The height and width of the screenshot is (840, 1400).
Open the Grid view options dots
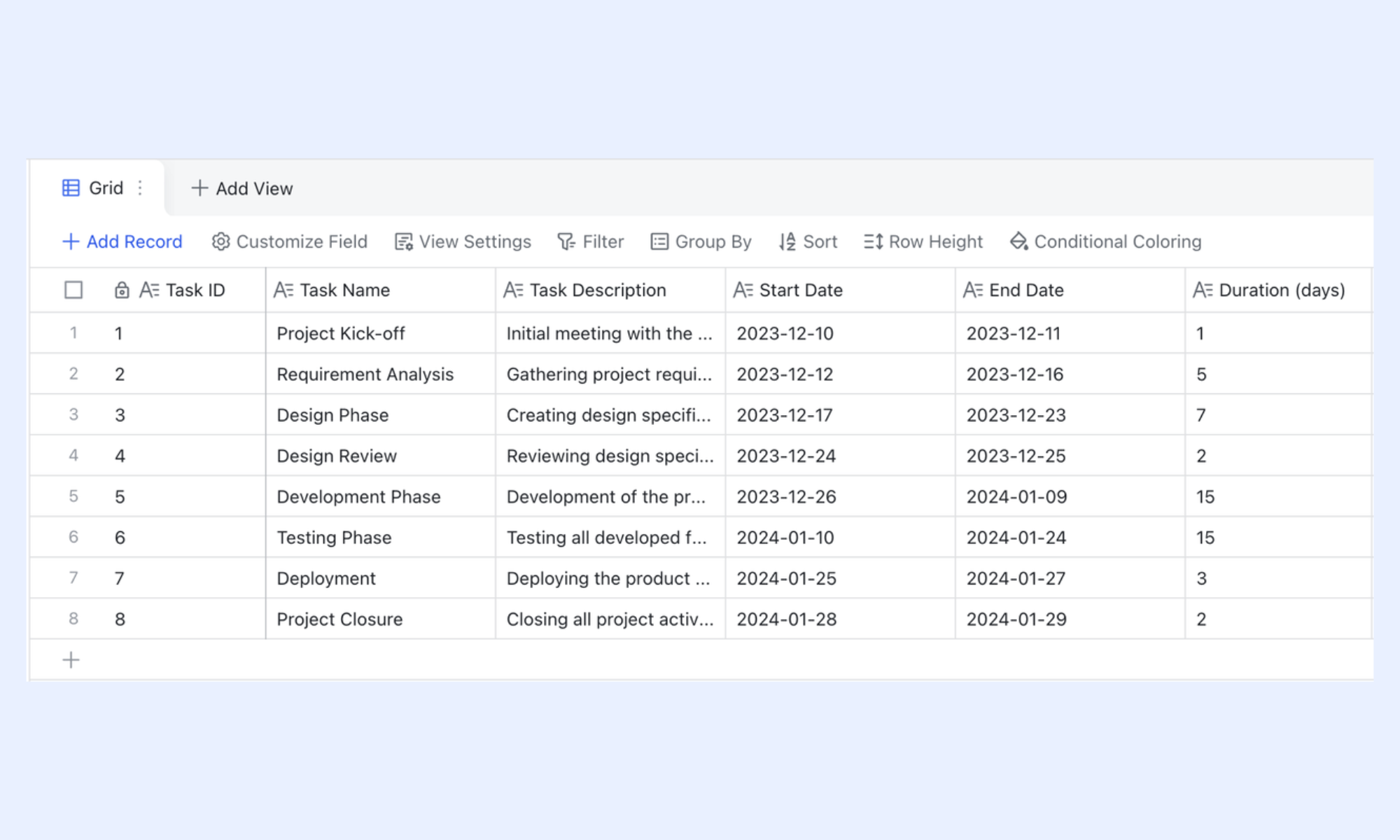[x=140, y=188]
